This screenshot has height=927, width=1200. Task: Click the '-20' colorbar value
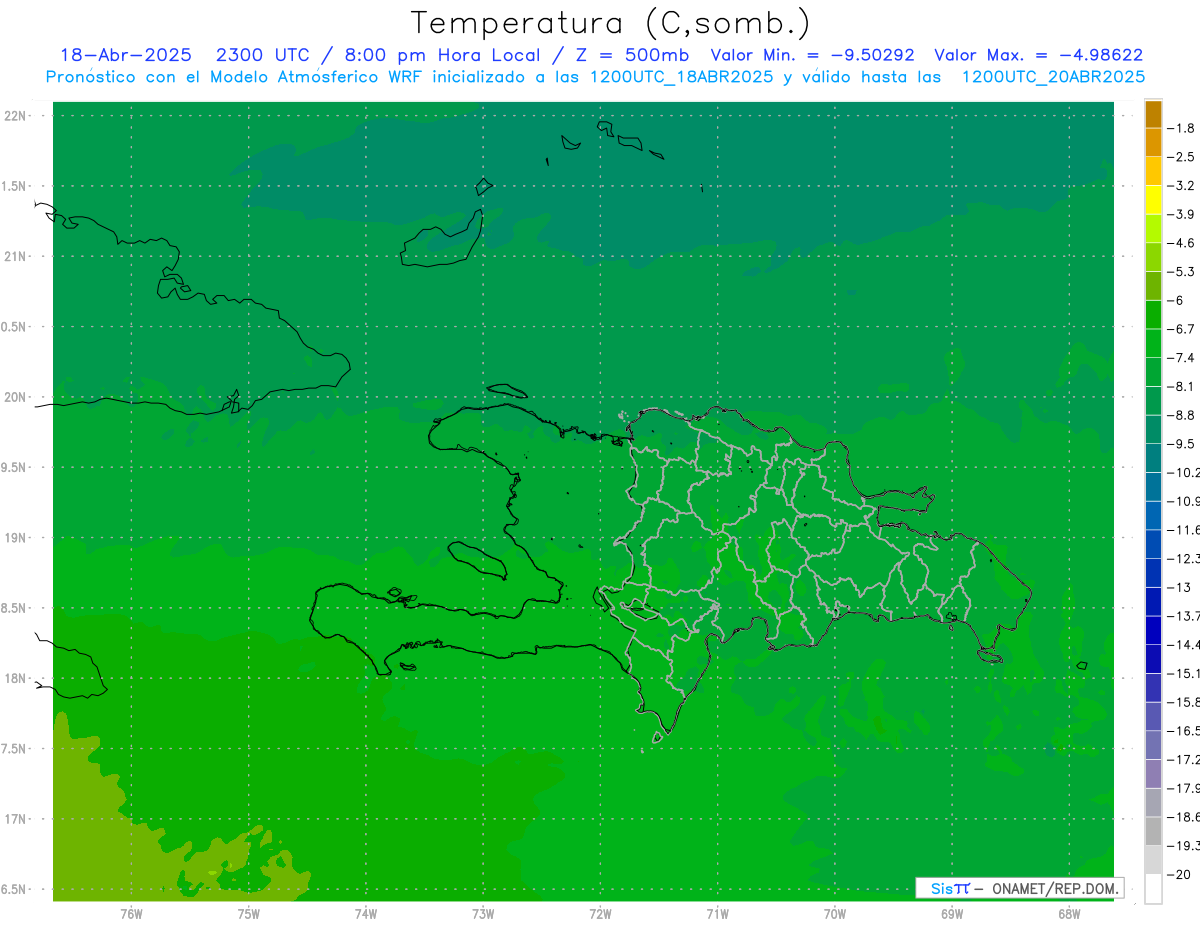(x=1179, y=875)
